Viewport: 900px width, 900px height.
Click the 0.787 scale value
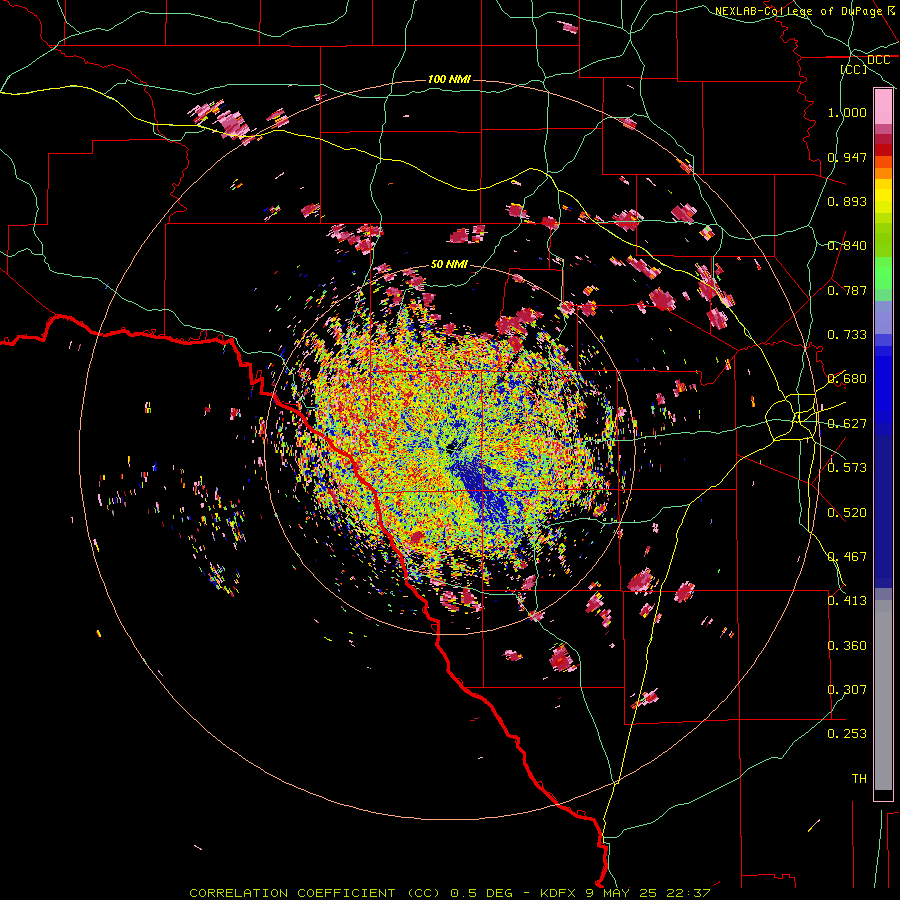pos(847,290)
